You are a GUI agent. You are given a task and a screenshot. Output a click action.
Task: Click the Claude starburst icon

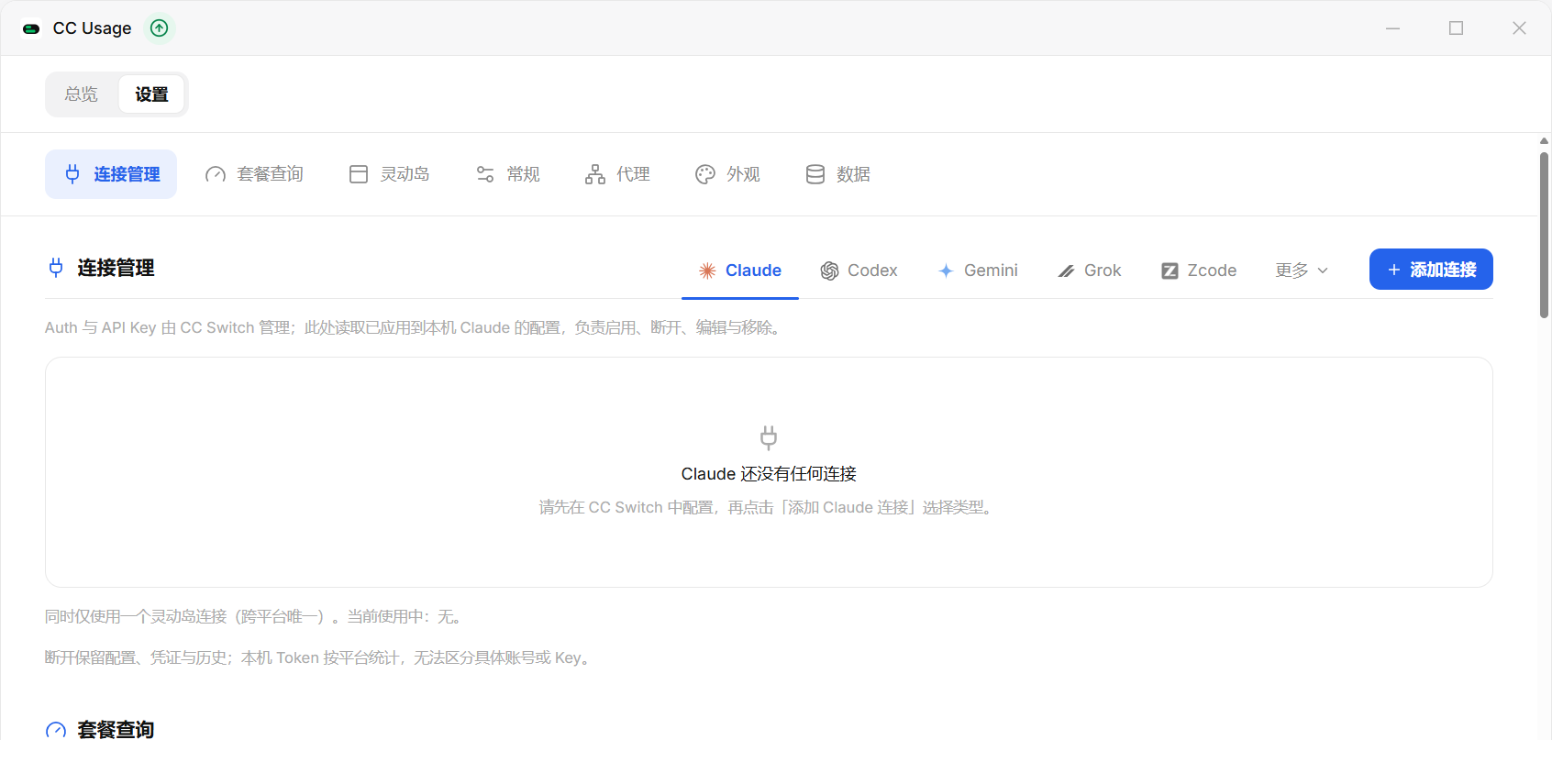pos(707,271)
